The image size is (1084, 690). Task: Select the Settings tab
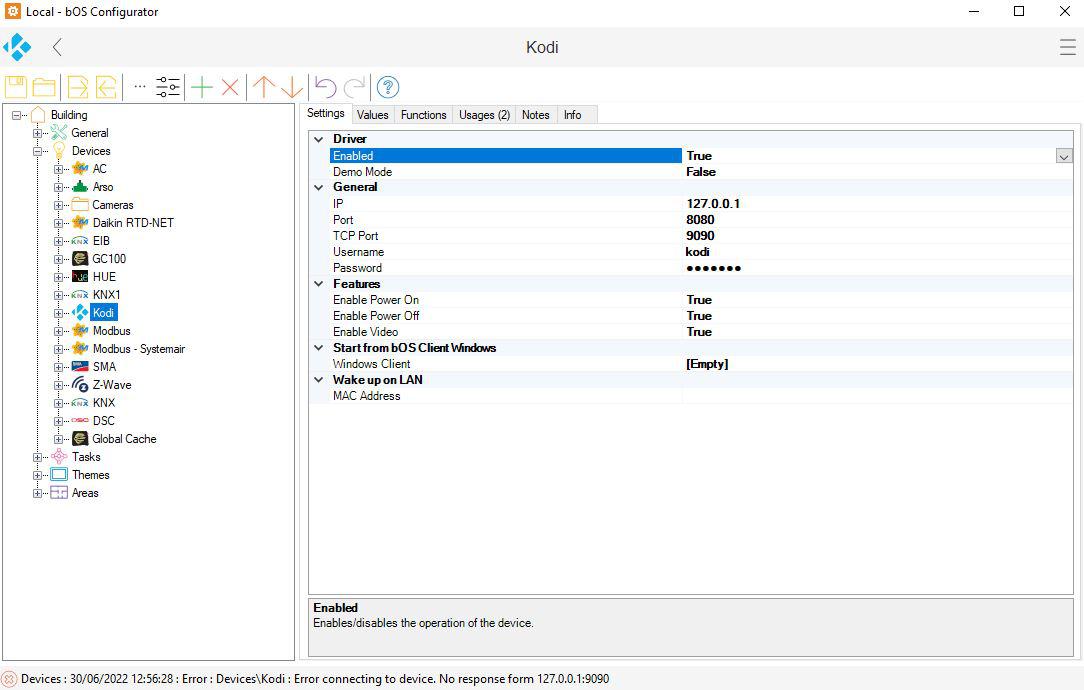(x=326, y=113)
